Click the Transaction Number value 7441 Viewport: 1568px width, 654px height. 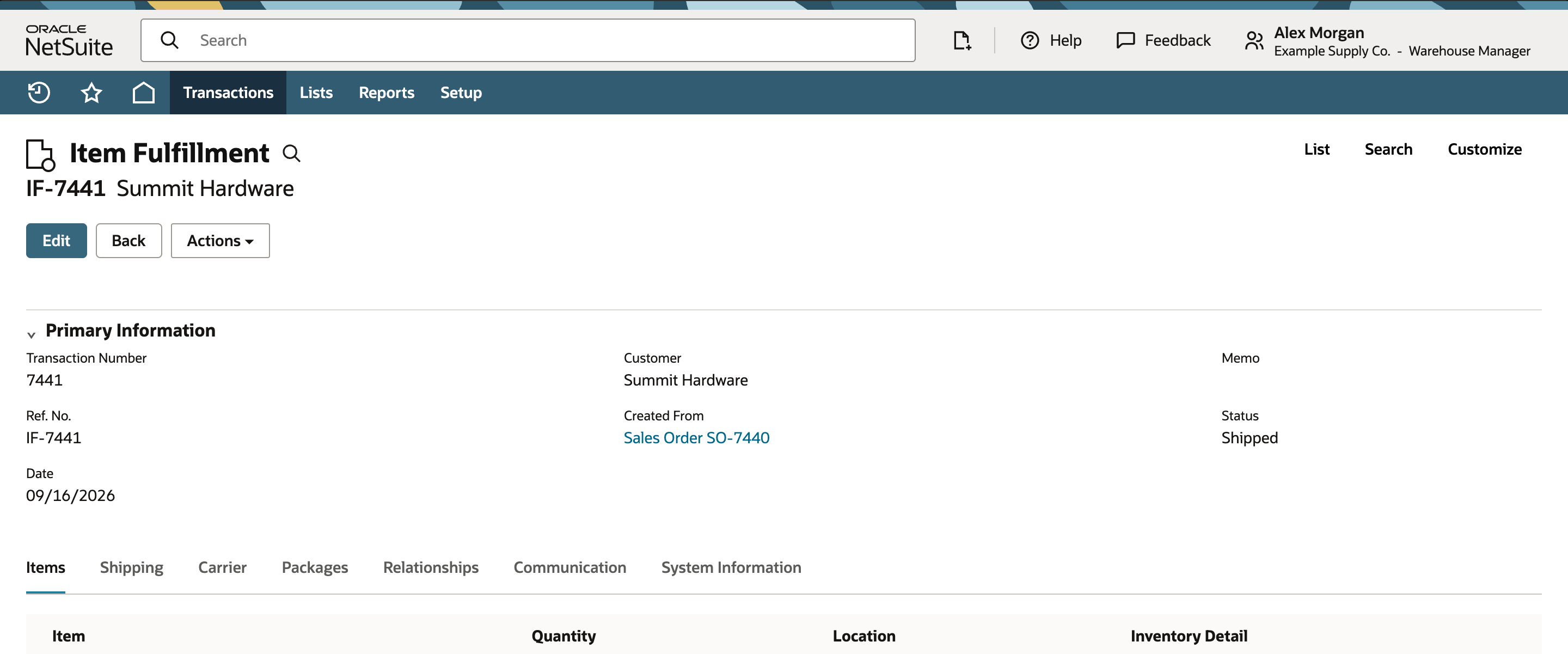45,380
